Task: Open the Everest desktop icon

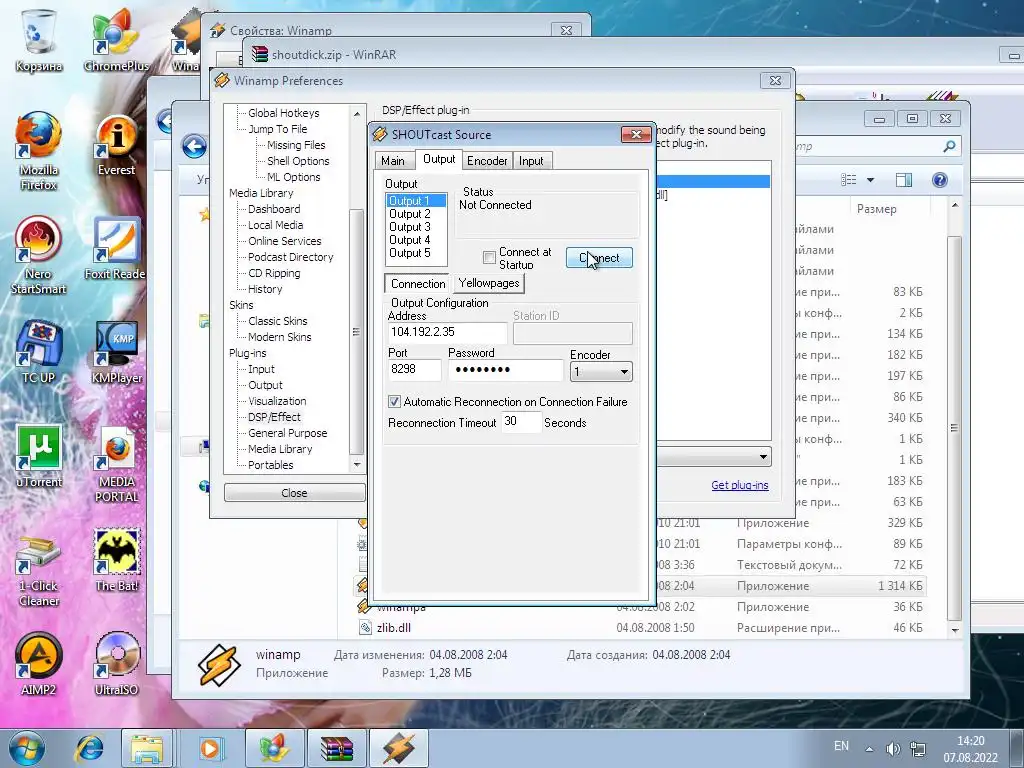Action: (116, 145)
